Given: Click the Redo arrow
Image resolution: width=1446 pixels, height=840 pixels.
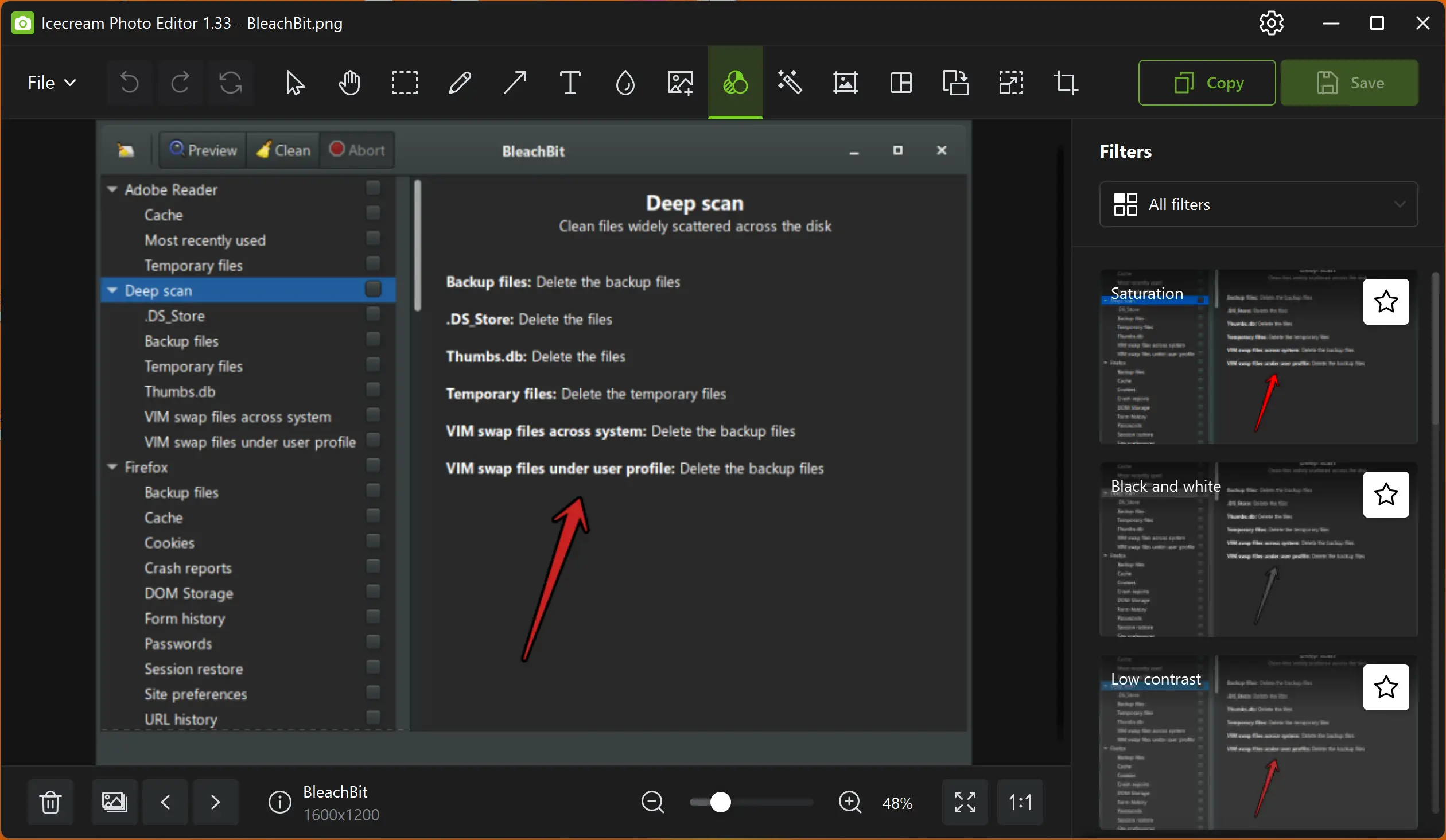Looking at the screenshot, I should click(180, 83).
